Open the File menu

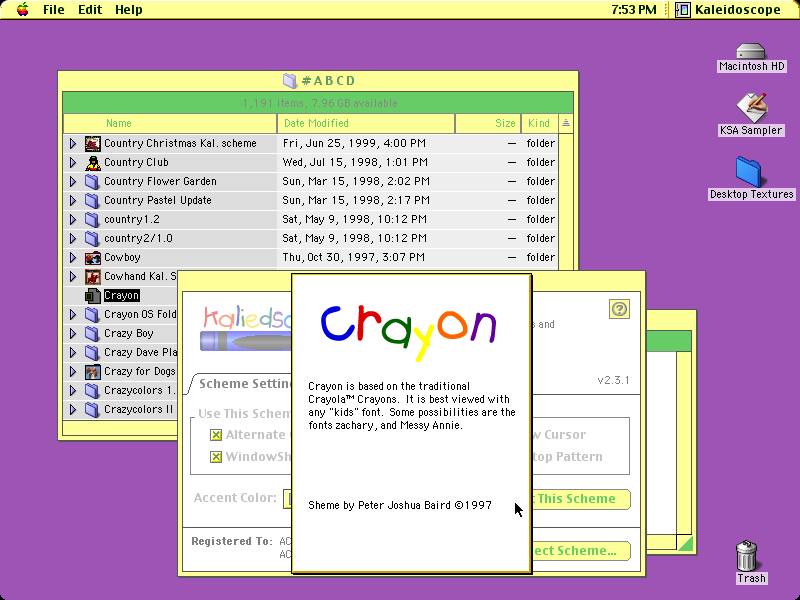54,10
